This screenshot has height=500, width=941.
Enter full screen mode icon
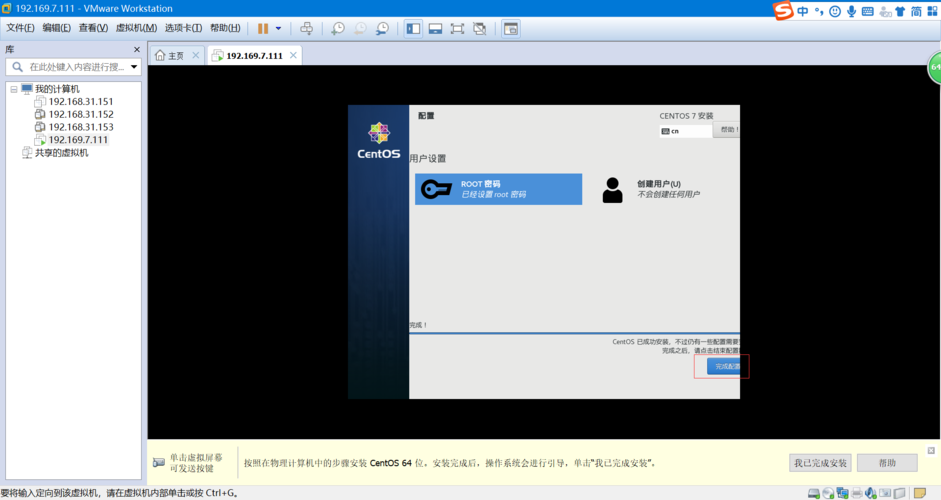457,28
